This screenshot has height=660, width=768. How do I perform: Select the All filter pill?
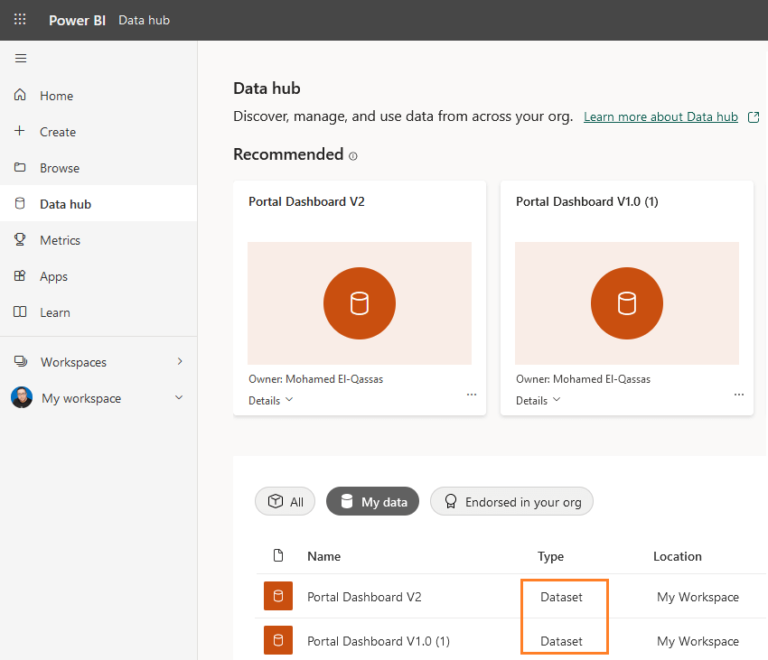[x=286, y=502]
